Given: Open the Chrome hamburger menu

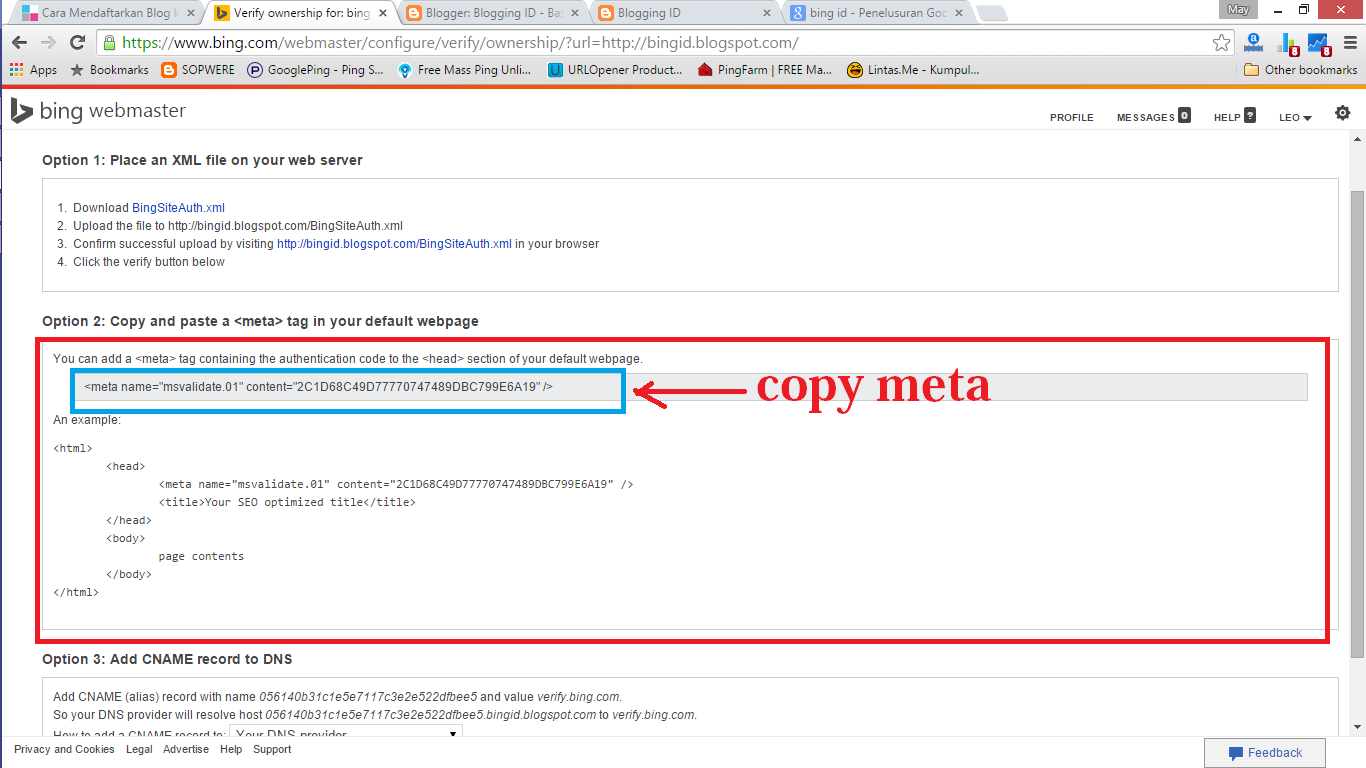Looking at the screenshot, I should 1348,43.
